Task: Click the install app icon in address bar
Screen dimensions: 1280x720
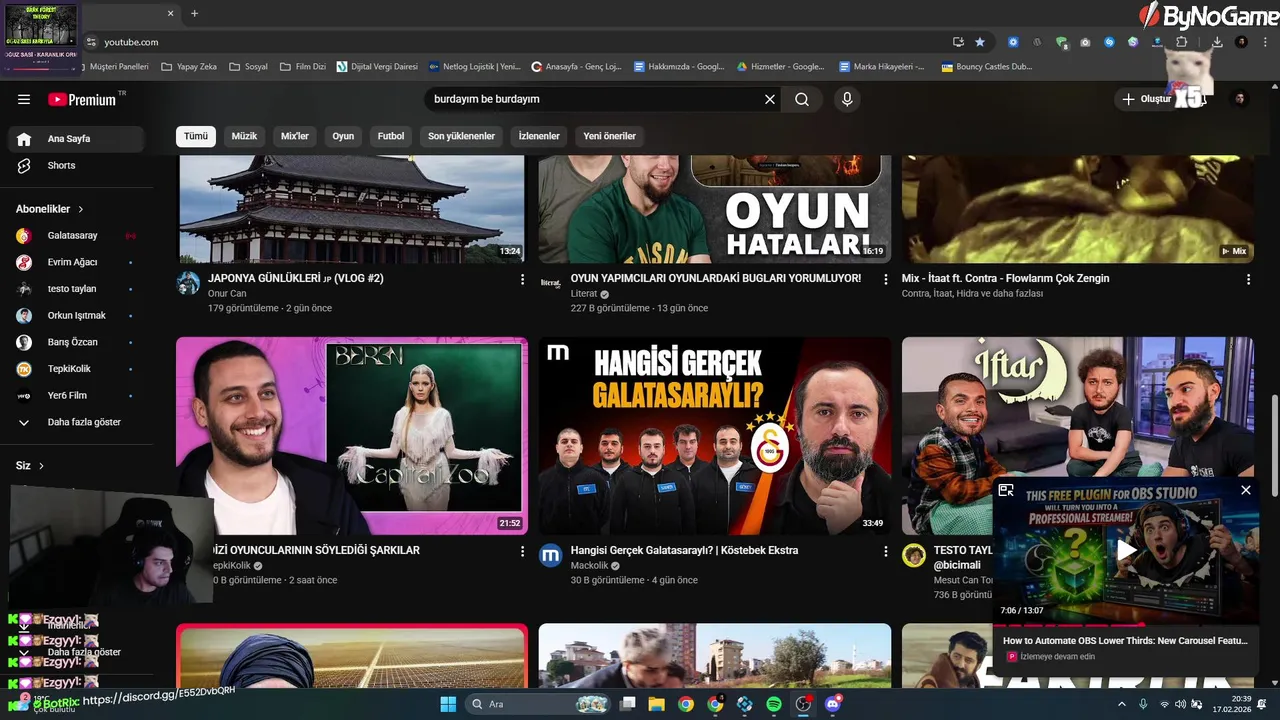Action: (x=958, y=42)
